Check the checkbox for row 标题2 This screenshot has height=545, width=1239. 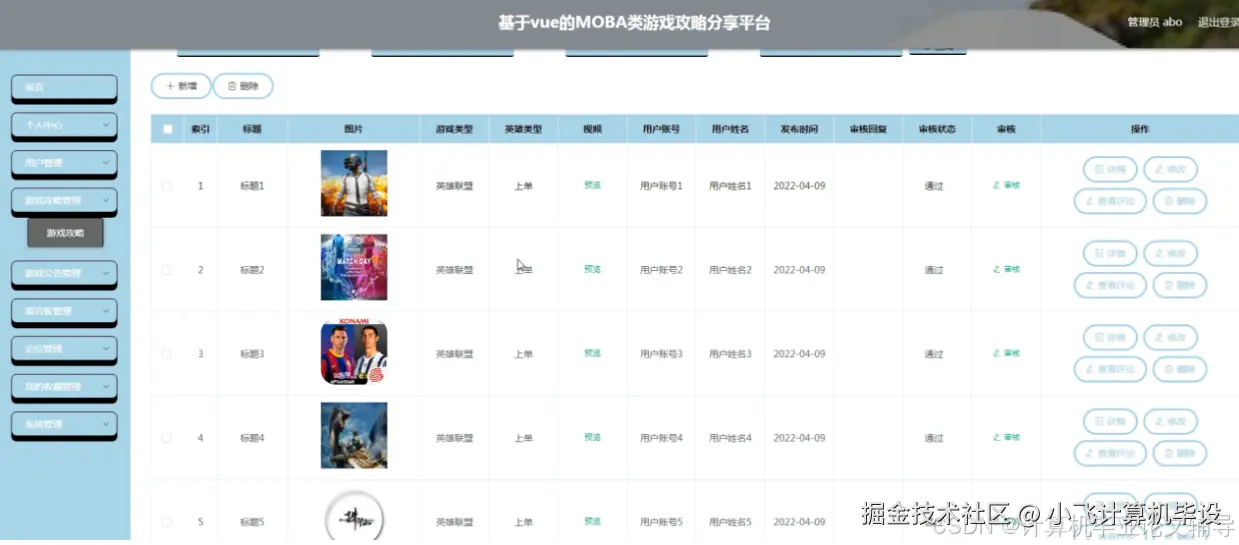[167, 270]
